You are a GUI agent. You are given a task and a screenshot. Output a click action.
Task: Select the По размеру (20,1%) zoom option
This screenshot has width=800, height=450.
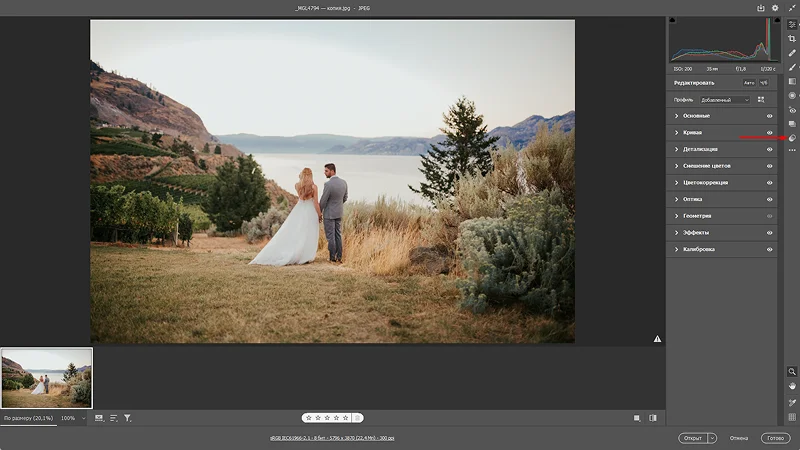29,418
